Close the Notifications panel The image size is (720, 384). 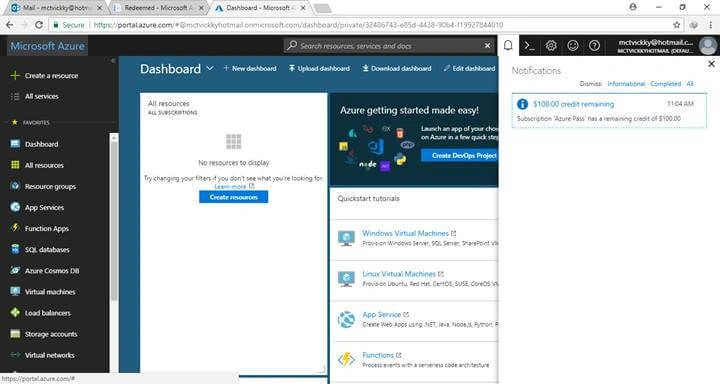[x=711, y=64]
